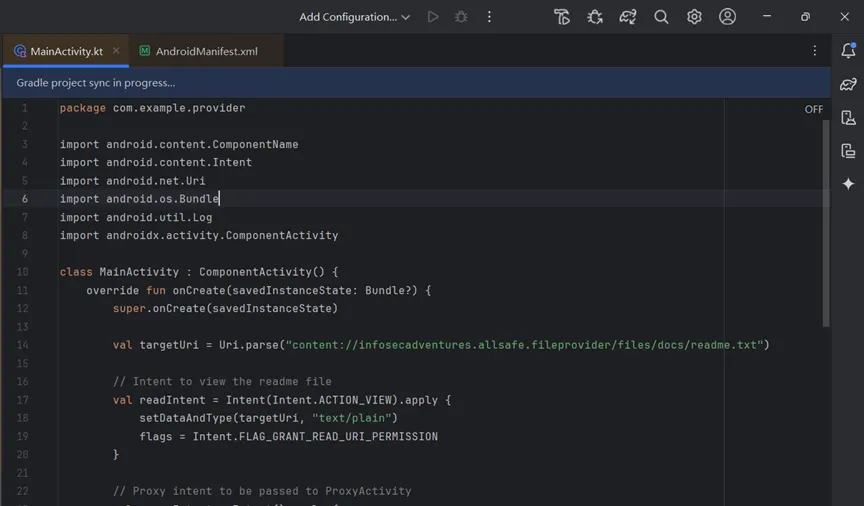Open the Notifications bell panel
This screenshot has width=864, height=506.
pos(848,51)
